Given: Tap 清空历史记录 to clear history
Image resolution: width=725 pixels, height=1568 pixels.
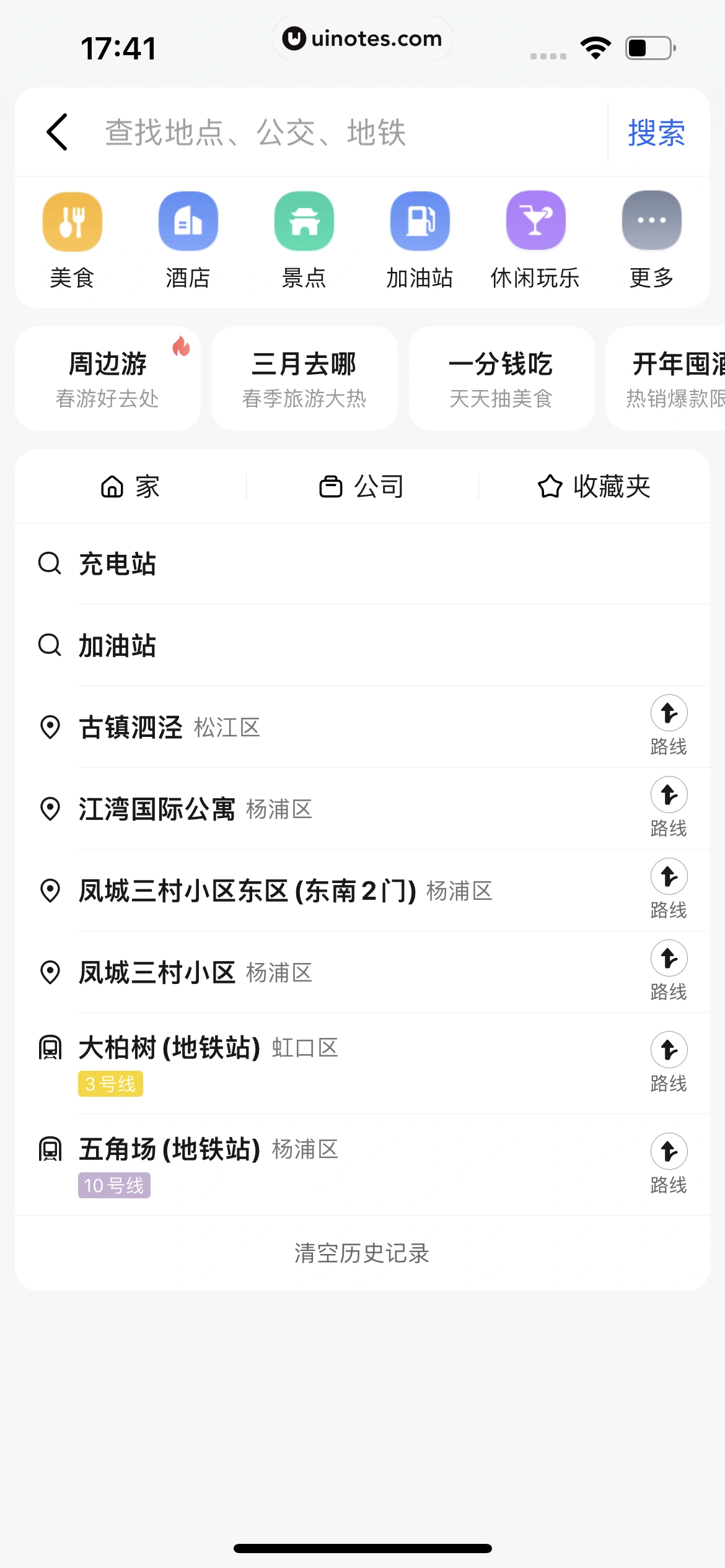Looking at the screenshot, I should 362,1253.
